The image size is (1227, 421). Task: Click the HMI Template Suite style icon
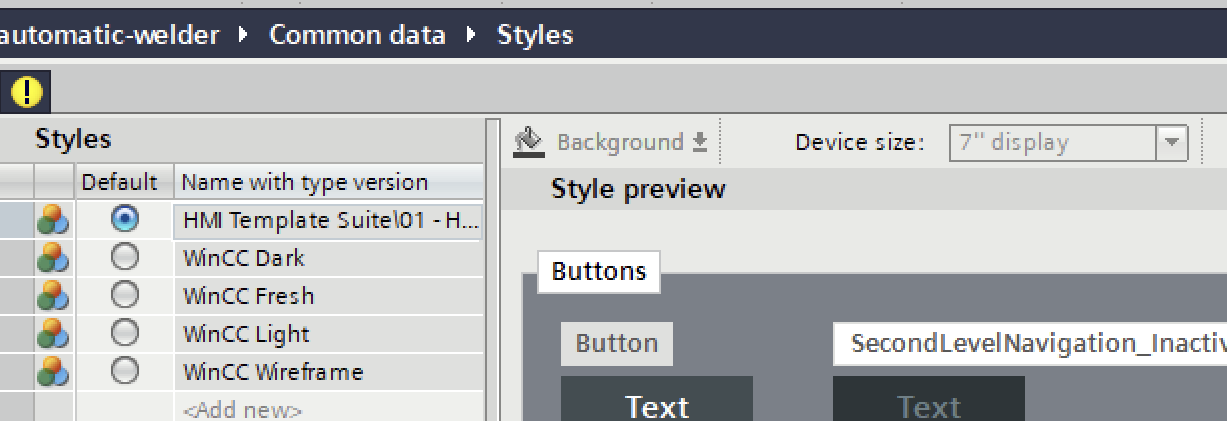(x=53, y=220)
